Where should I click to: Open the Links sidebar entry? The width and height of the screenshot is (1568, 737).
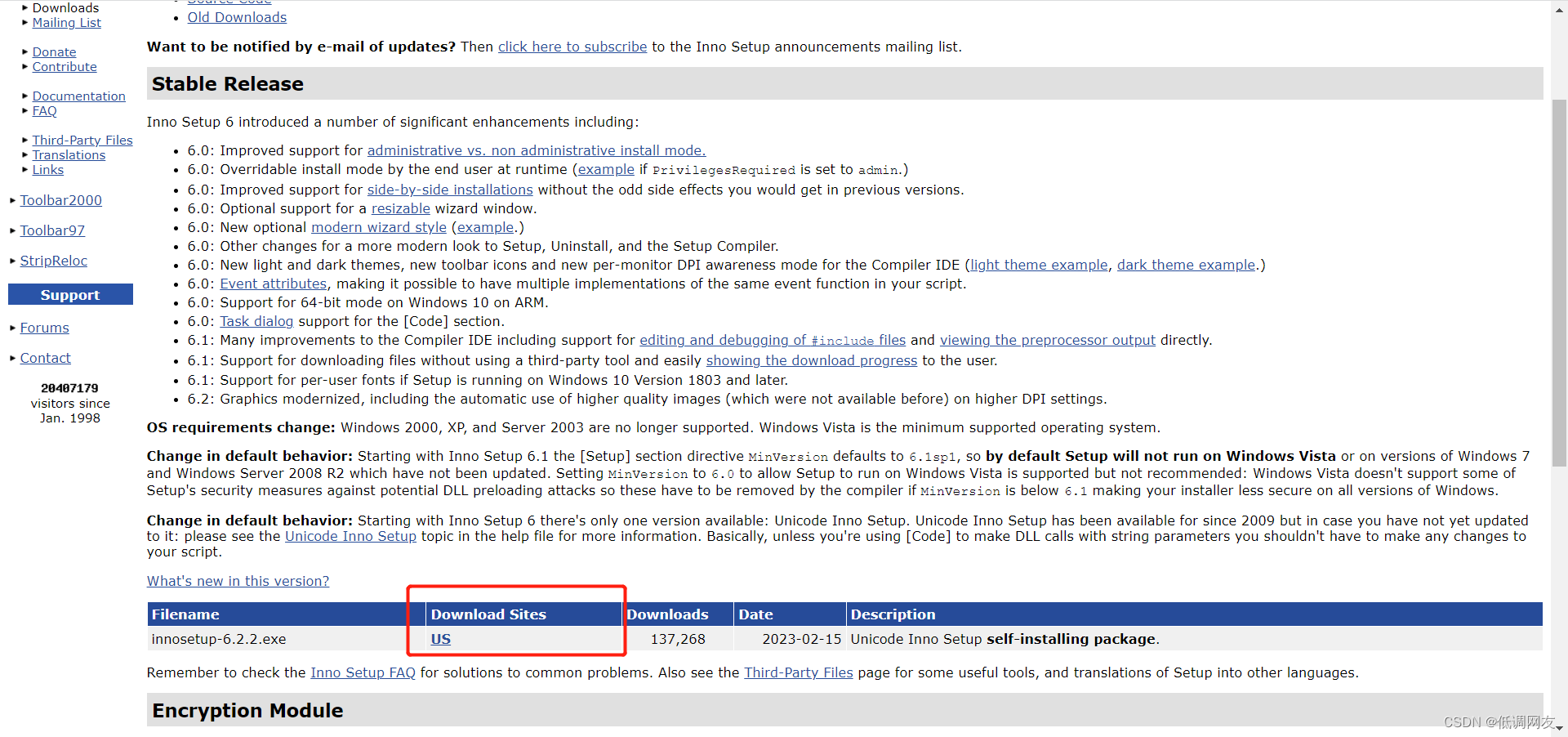48,170
